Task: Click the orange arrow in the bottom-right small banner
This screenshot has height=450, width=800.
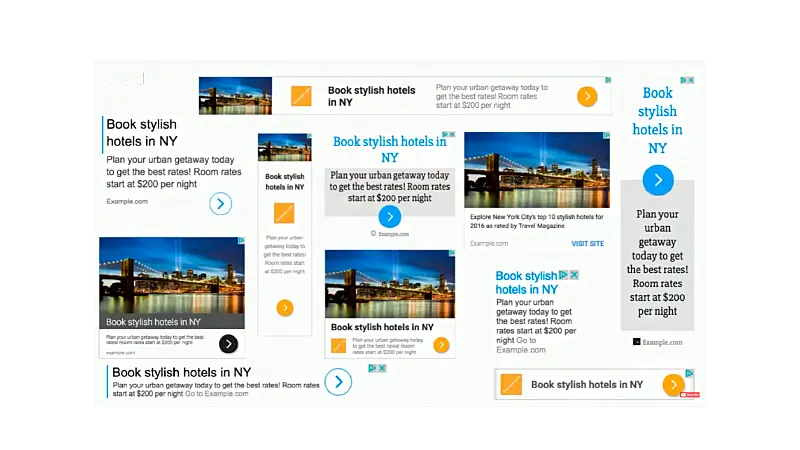Action: [673, 385]
